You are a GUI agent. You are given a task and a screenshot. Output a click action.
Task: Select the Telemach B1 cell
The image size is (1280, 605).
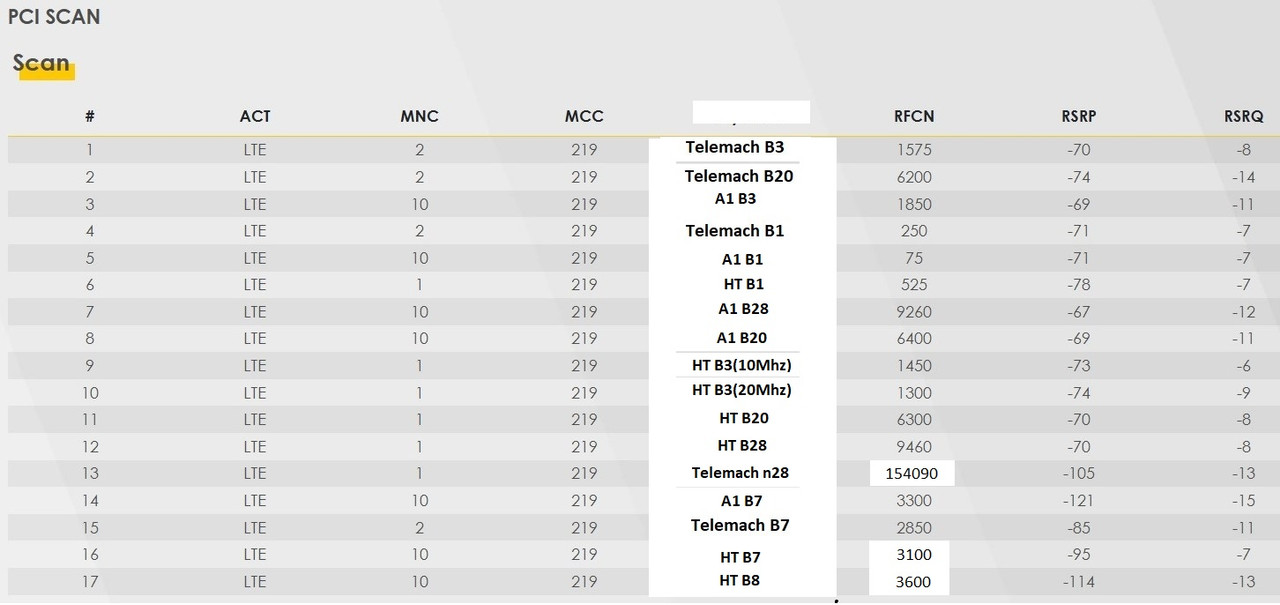click(x=735, y=231)
